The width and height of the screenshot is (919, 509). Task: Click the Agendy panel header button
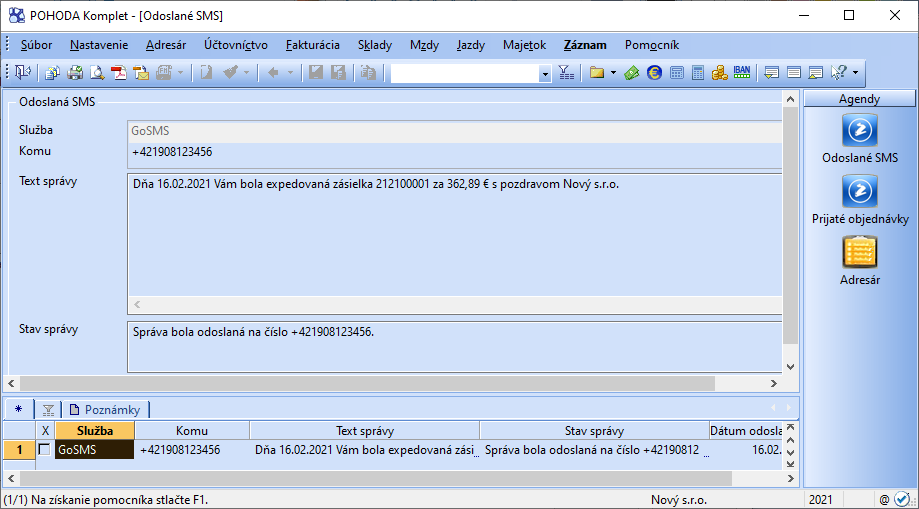(x=859, y=99)
